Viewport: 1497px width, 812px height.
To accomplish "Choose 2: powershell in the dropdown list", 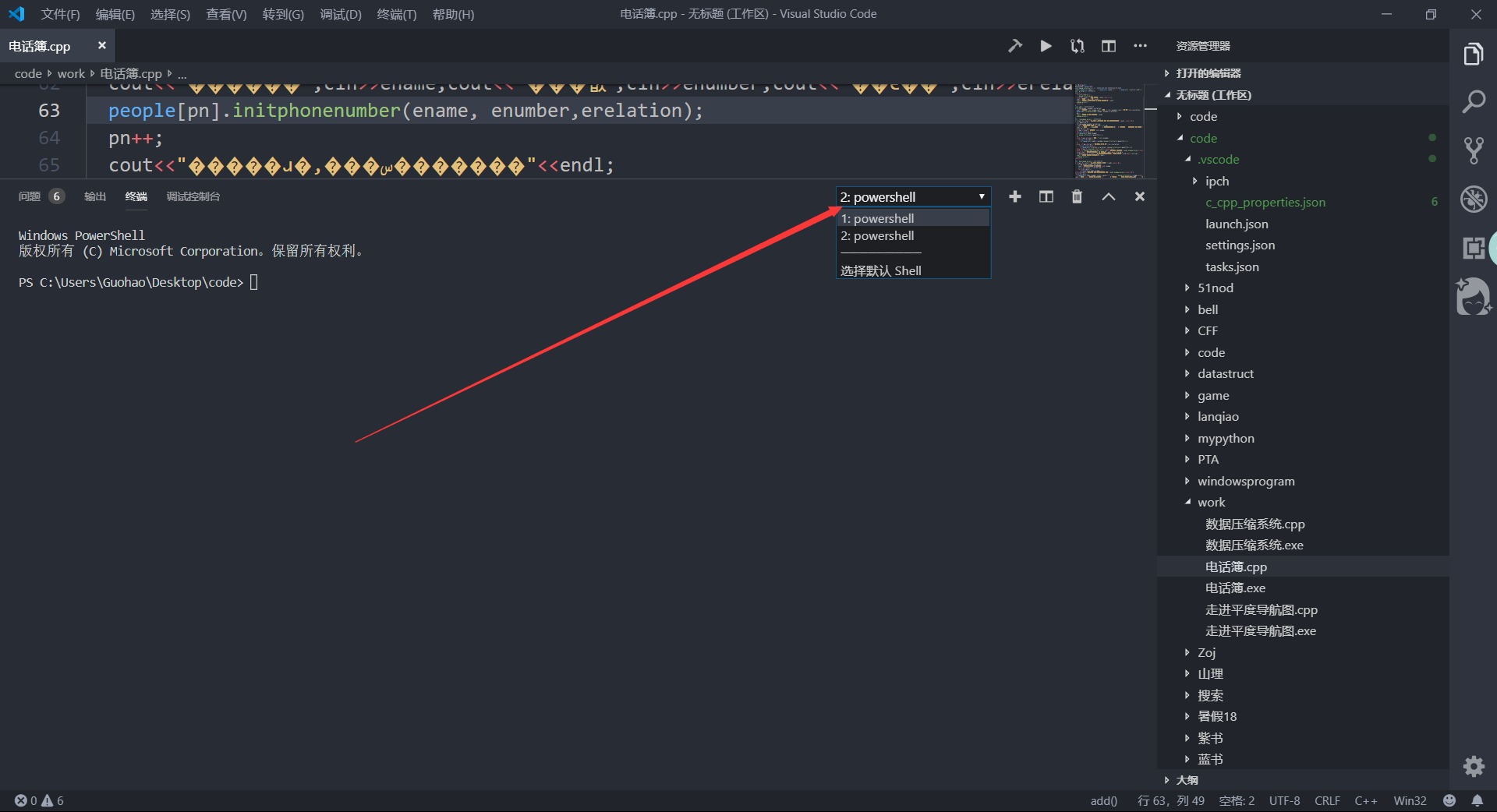I will click(x=913, y=236).
